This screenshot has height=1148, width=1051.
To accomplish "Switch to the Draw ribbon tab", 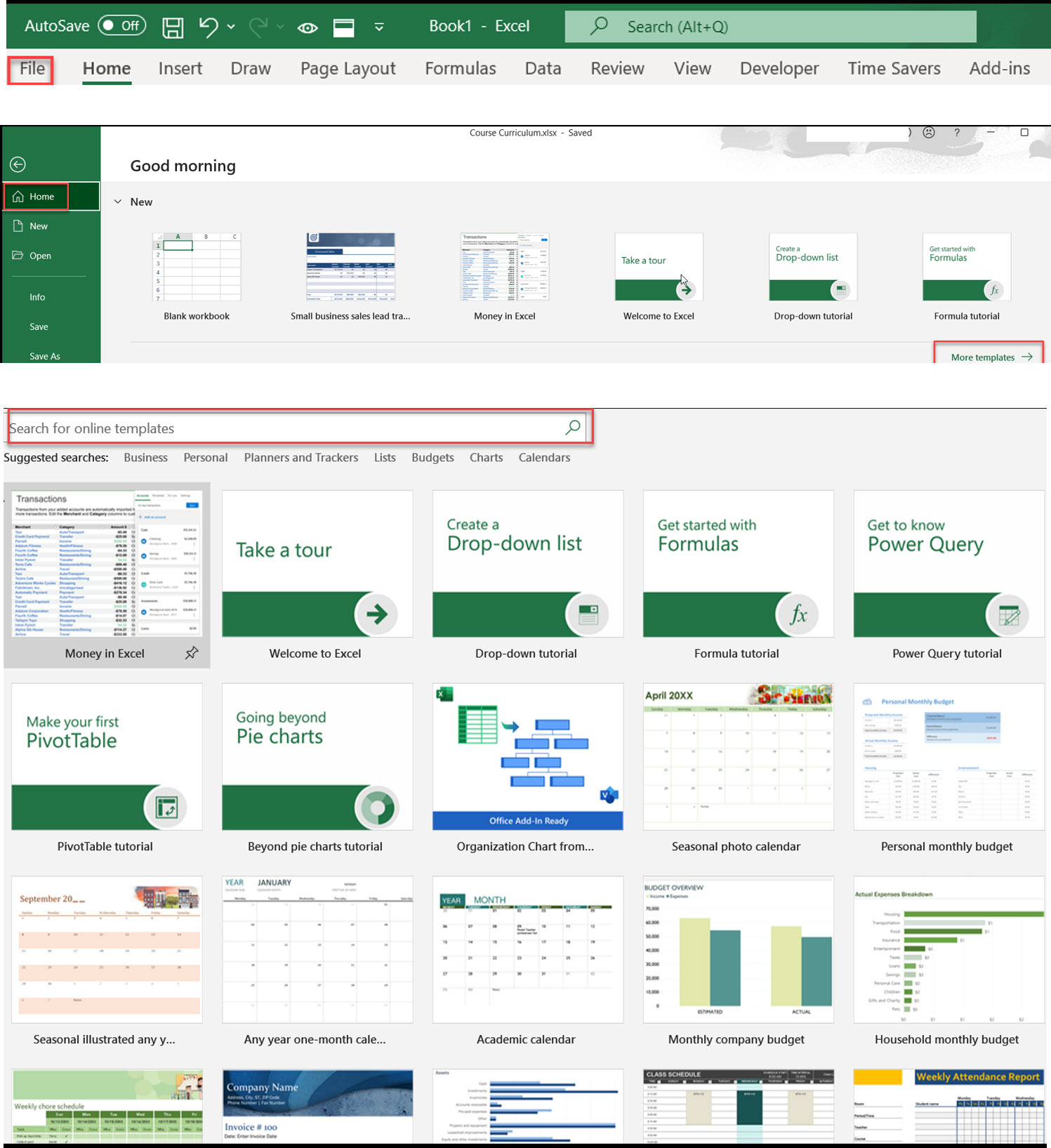I will 251,69.
